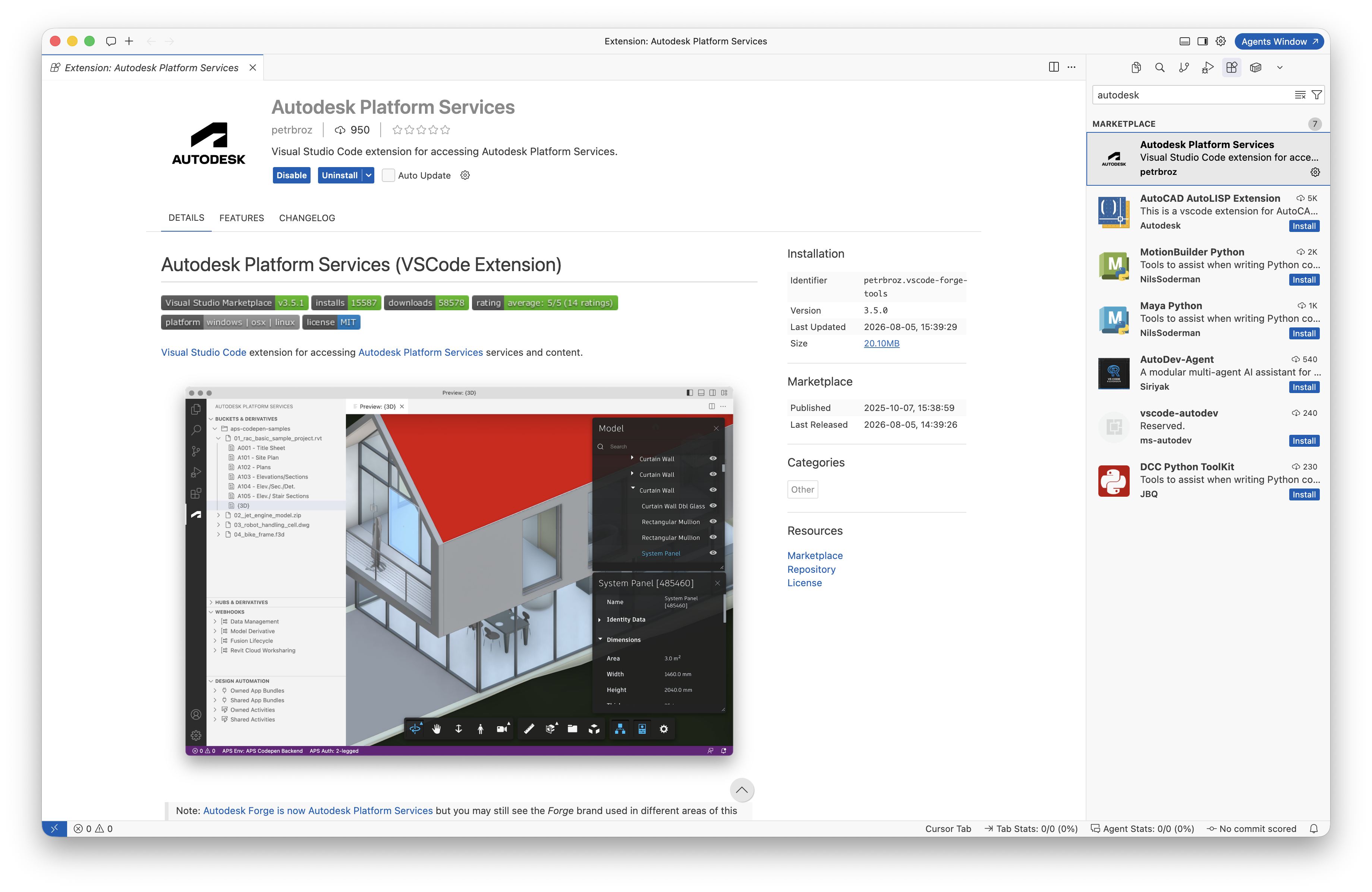
Task: Clear extension search results icon
Action: click(1300, 95)
